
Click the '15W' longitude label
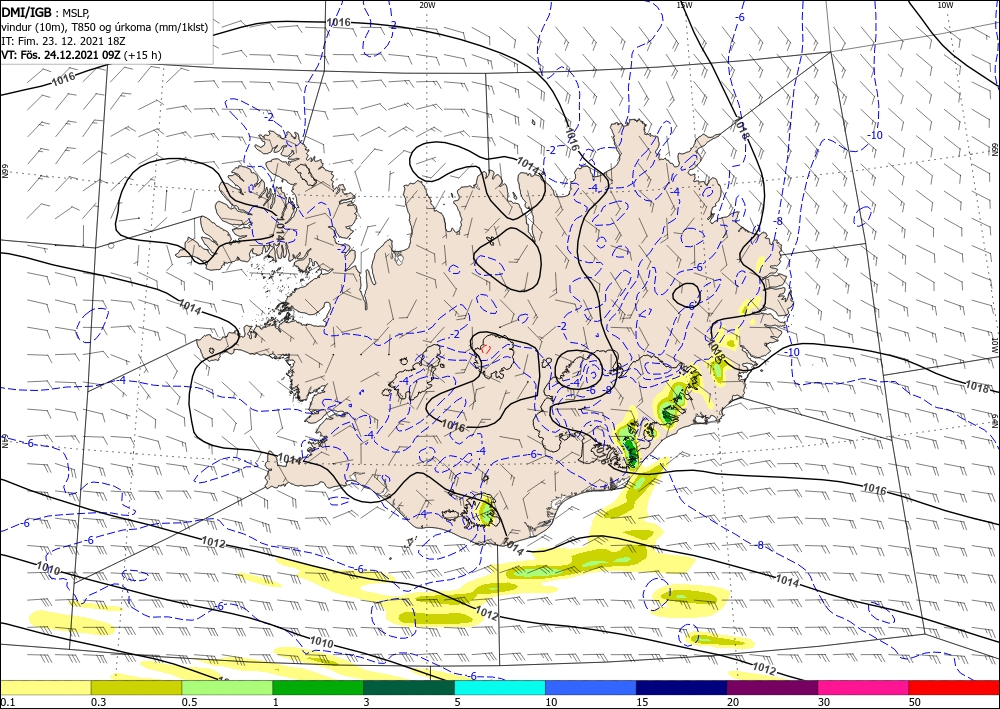pos(684,5)
